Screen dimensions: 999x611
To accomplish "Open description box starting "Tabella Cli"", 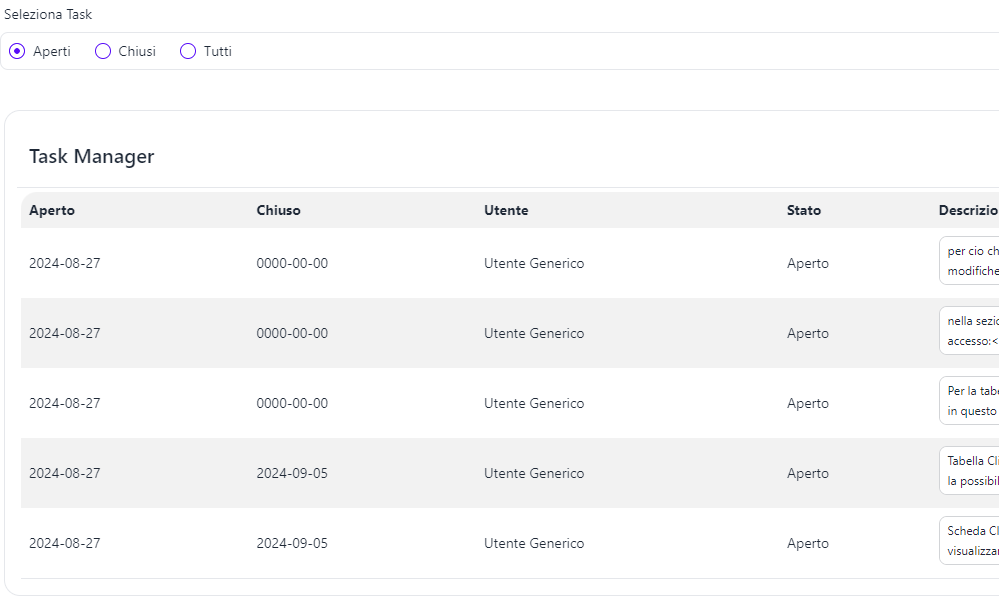I will (970, 471).
